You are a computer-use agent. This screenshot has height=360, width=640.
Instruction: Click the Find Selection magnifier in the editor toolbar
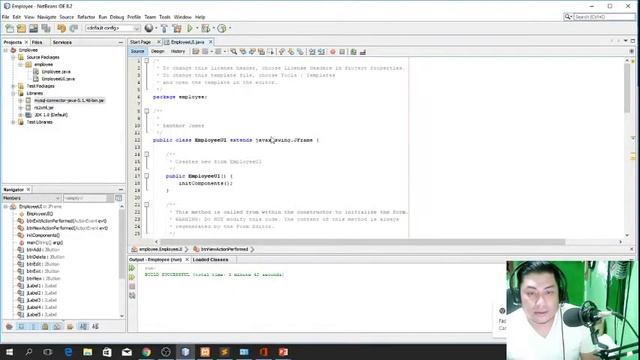[x=233, y=52]
